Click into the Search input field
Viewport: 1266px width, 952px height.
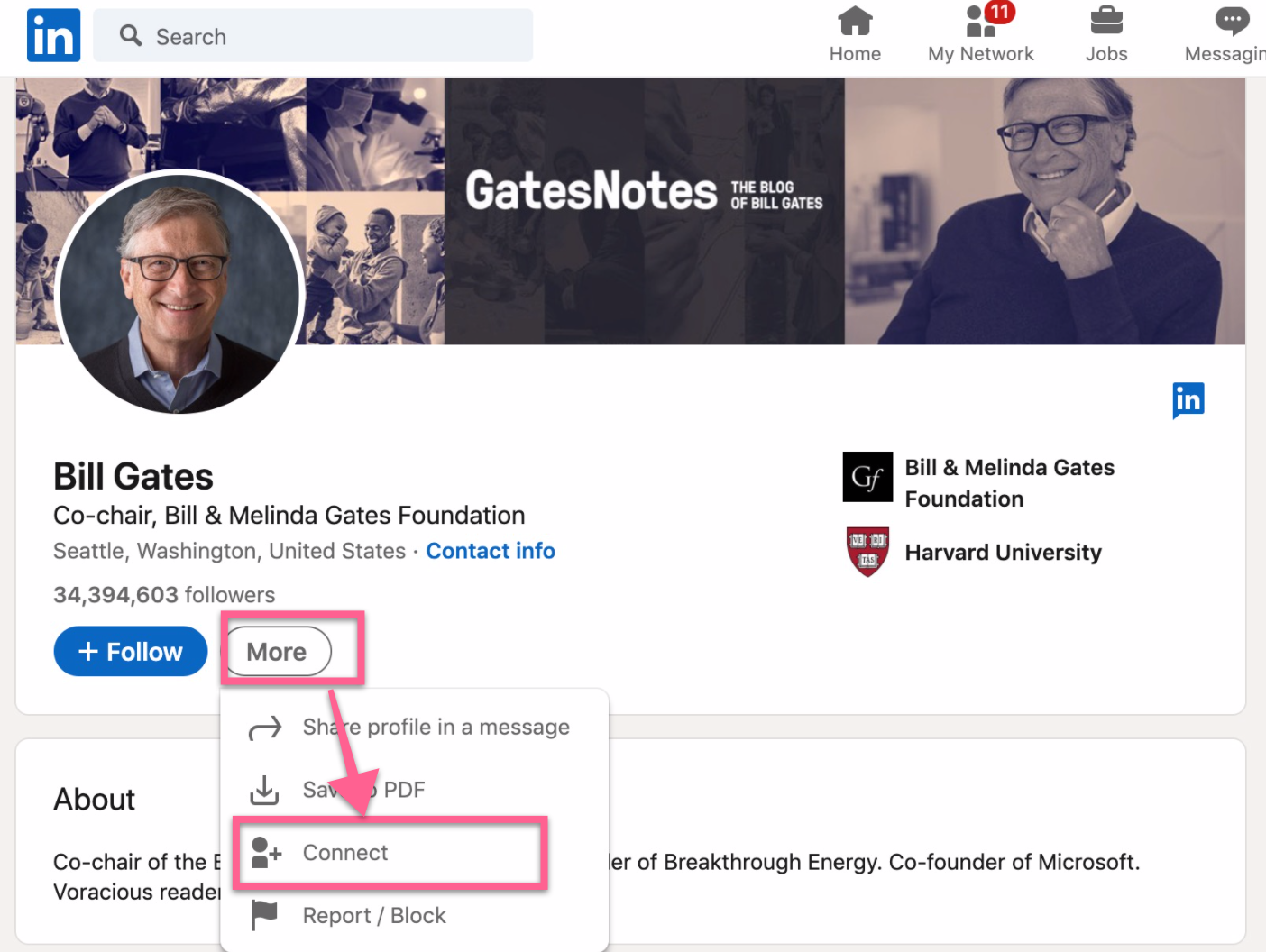[334, 36]
